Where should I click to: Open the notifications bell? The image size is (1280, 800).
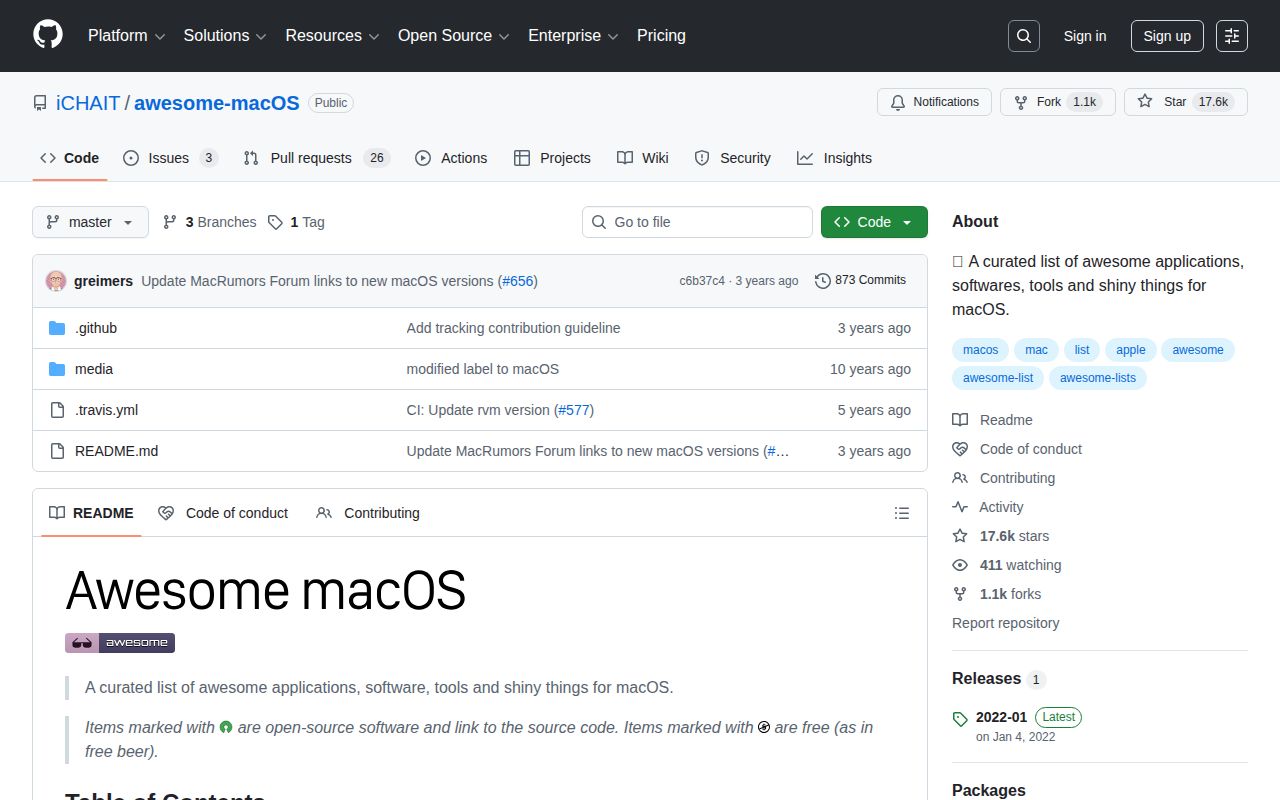tap(897, 101)
